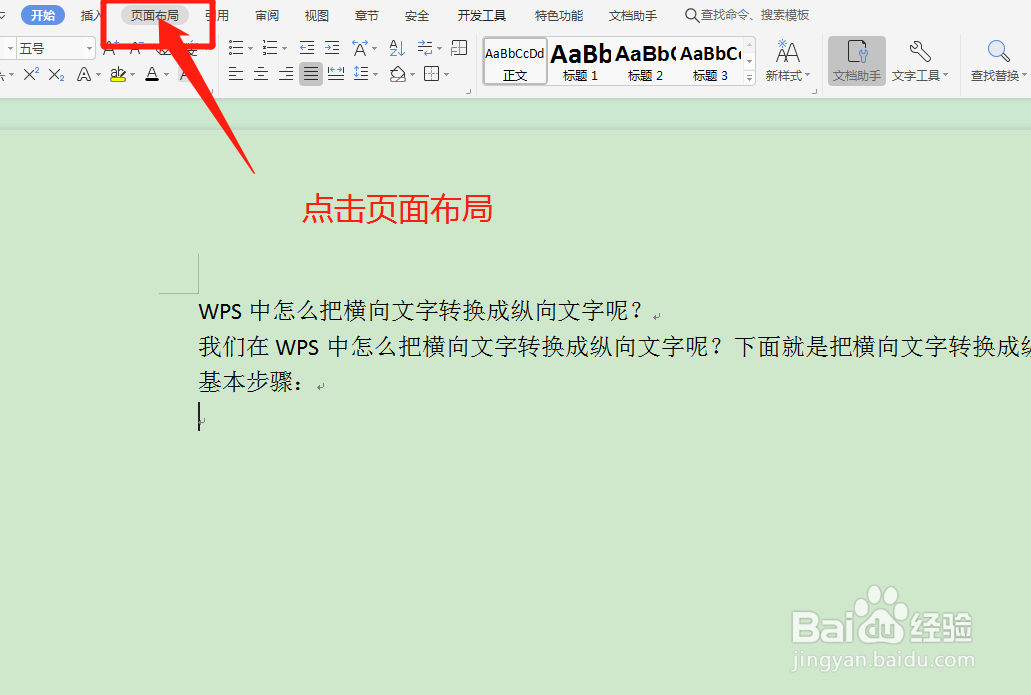Show the previous row of the styles gallery
The height and width of the screenshot is (695, 1031).
point(749,45)
